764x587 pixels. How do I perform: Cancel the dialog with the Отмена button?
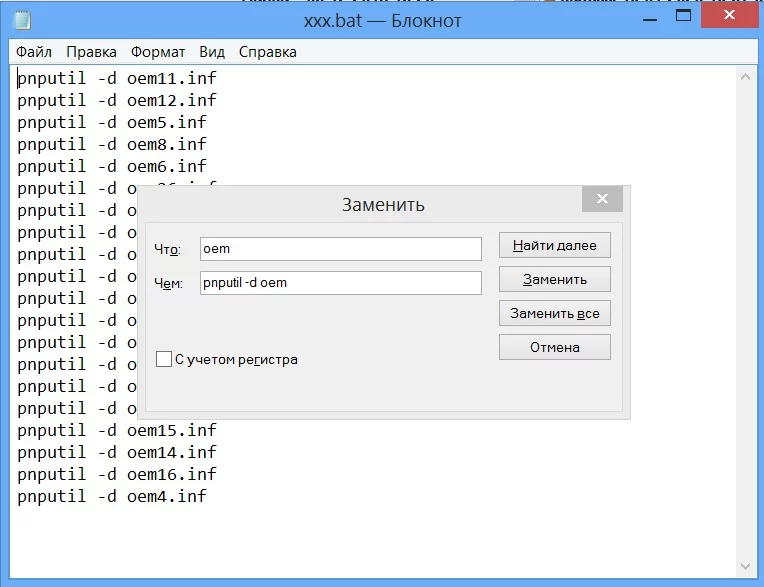[x=554, y=347]
